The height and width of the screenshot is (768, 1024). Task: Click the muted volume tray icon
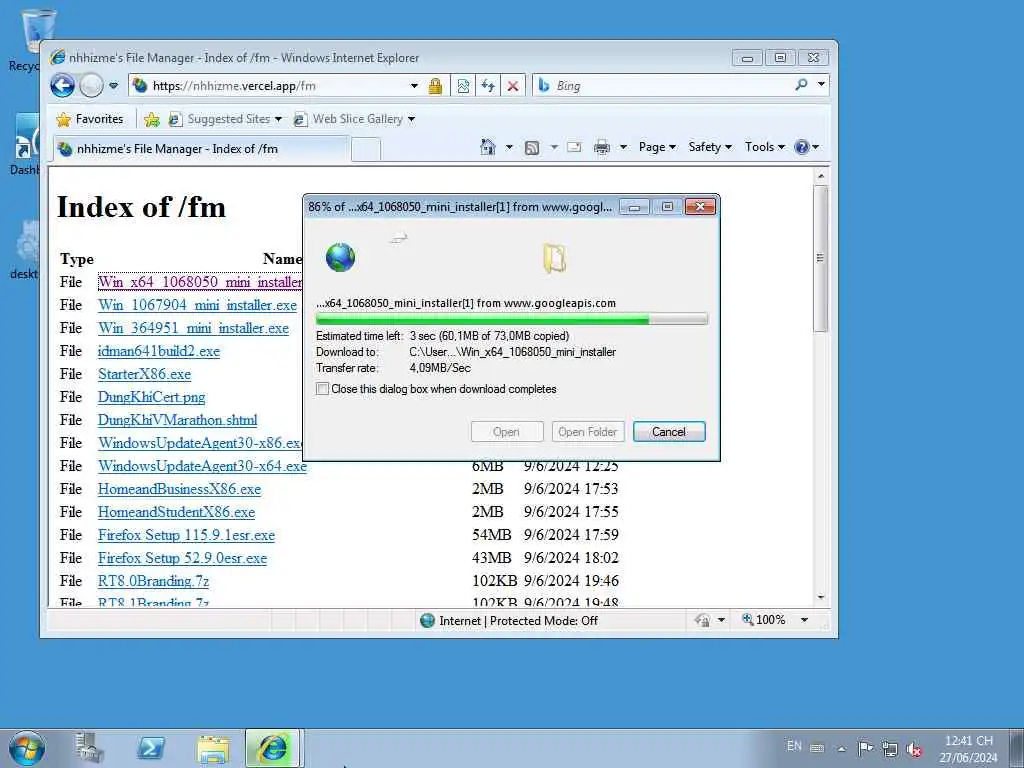914,749
